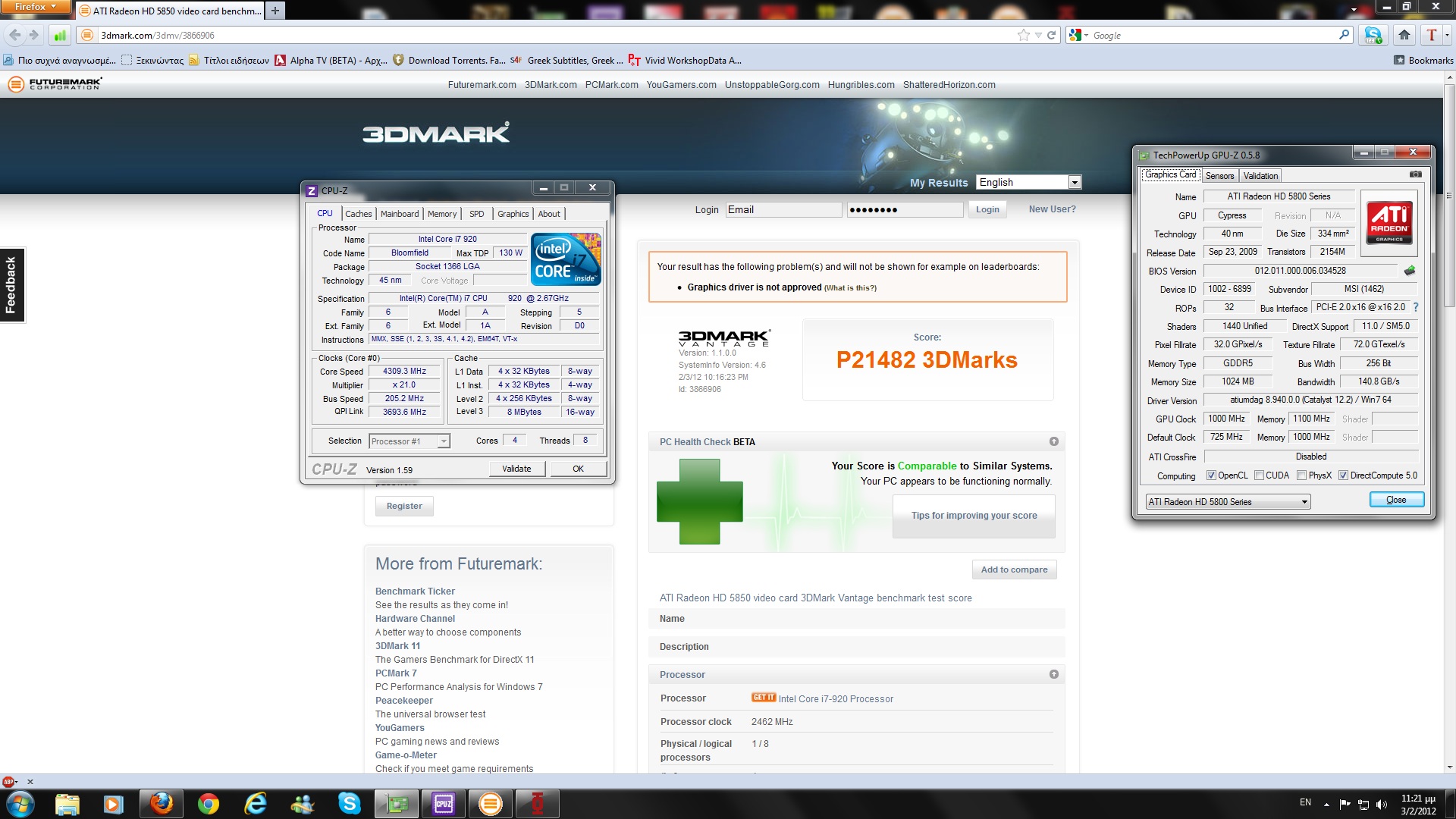Screen dimensions: 1456x819
Task: Open Google Chrome from the taskbar
Action: pyautogui.click(x=208, y=804)
